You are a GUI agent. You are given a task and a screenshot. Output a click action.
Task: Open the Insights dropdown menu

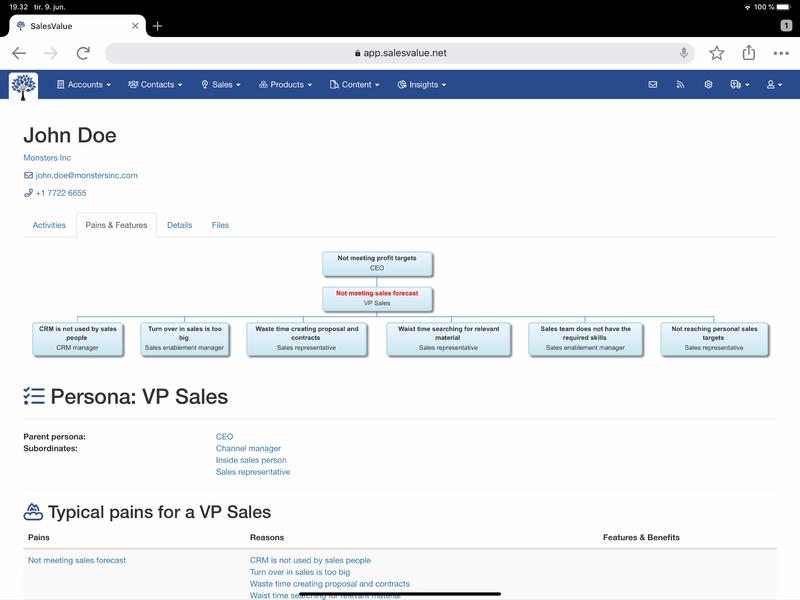click(x=422, y=85)
